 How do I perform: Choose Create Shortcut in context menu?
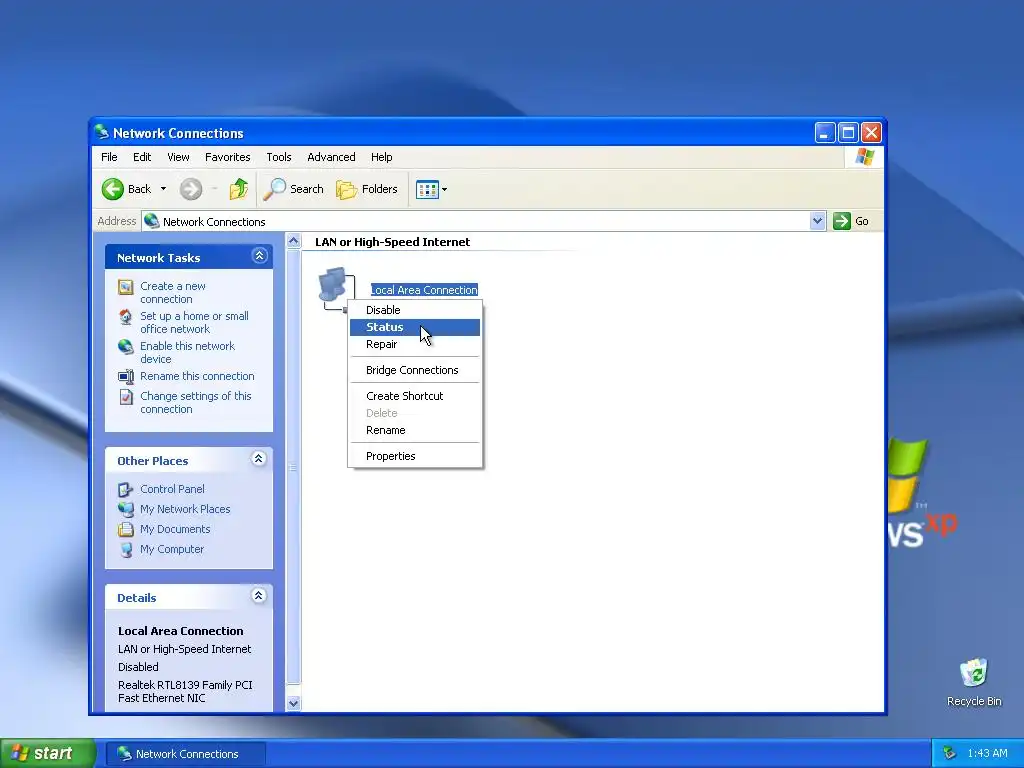click(x=415, y=396)
